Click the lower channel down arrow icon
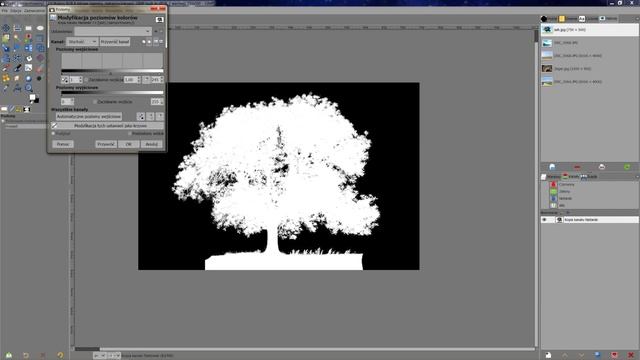 (581, 355)
